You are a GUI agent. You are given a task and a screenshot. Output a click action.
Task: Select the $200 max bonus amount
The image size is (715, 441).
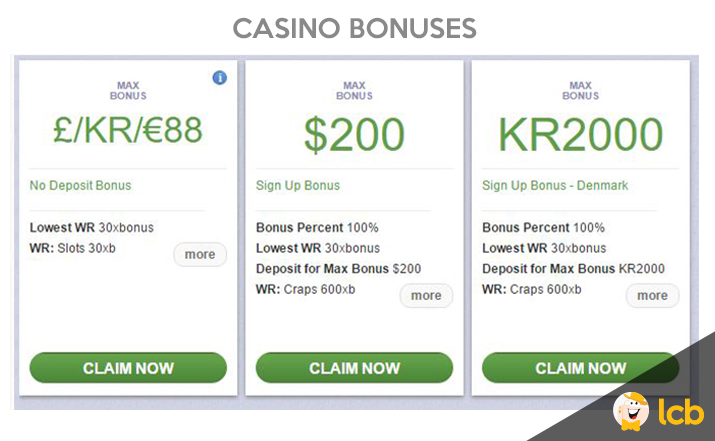click(354, 135)
